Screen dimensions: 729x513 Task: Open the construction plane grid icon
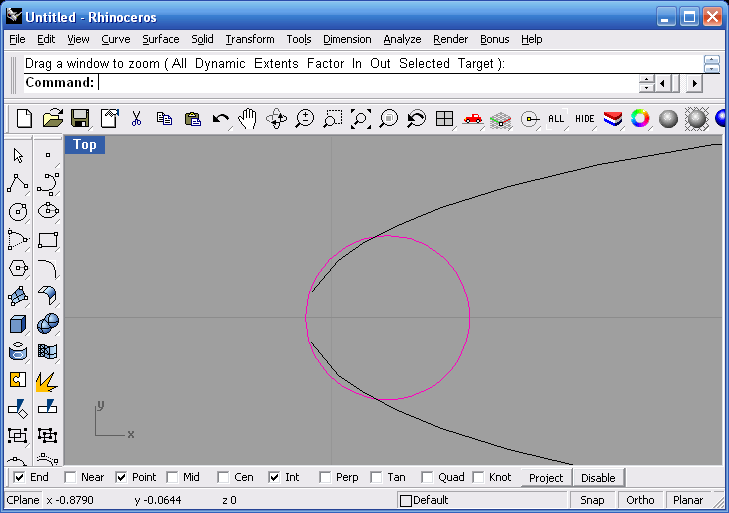500,120
